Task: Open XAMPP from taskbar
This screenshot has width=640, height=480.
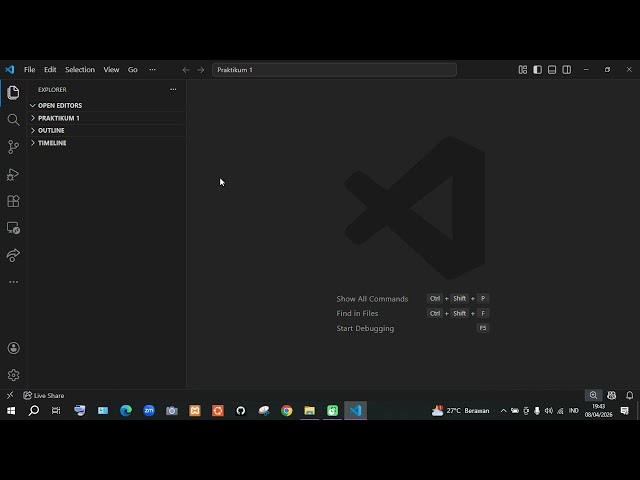Action: (x=195, y=411)
